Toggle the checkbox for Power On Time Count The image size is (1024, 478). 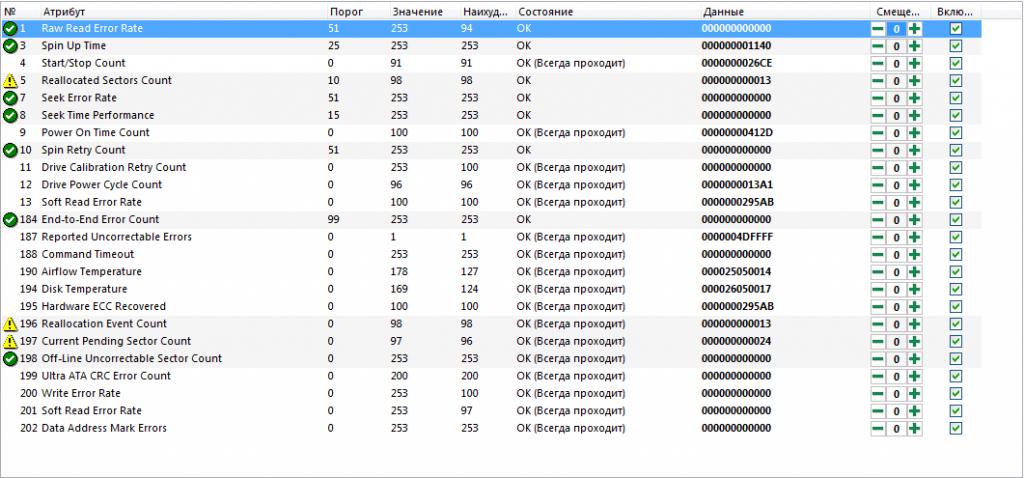(955, 133)
